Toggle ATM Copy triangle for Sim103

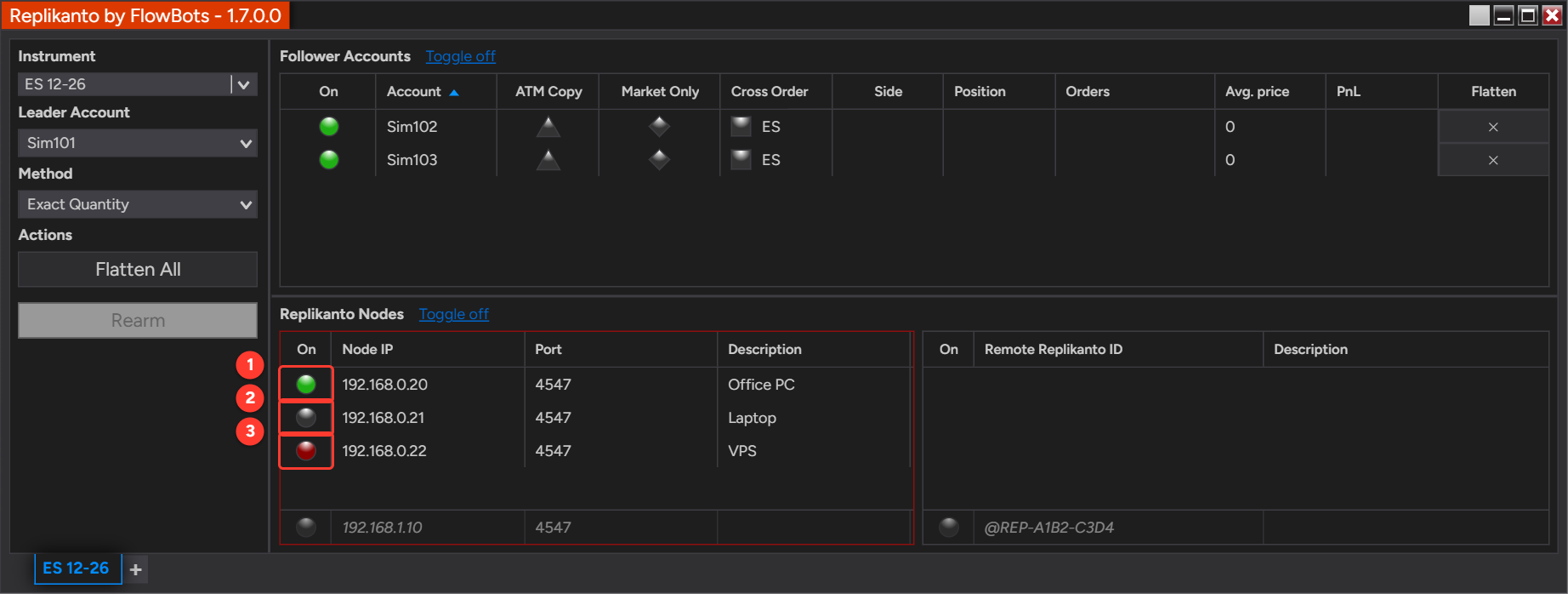click(x=548, y=160)
